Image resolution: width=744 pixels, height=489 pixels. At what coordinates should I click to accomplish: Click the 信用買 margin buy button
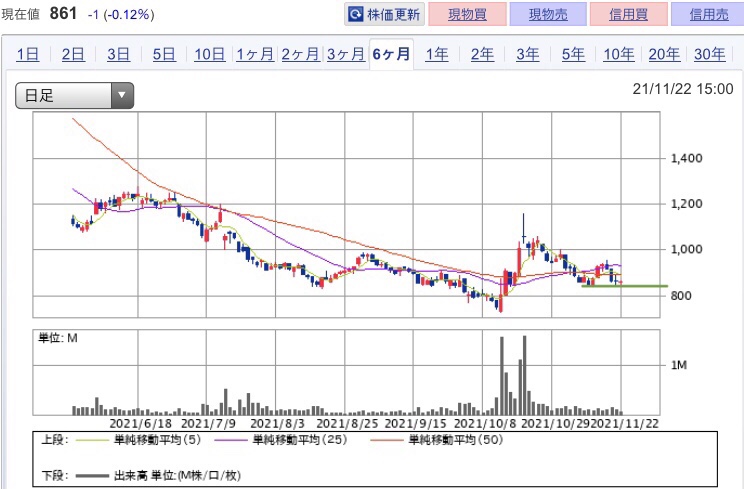point(629,14)
